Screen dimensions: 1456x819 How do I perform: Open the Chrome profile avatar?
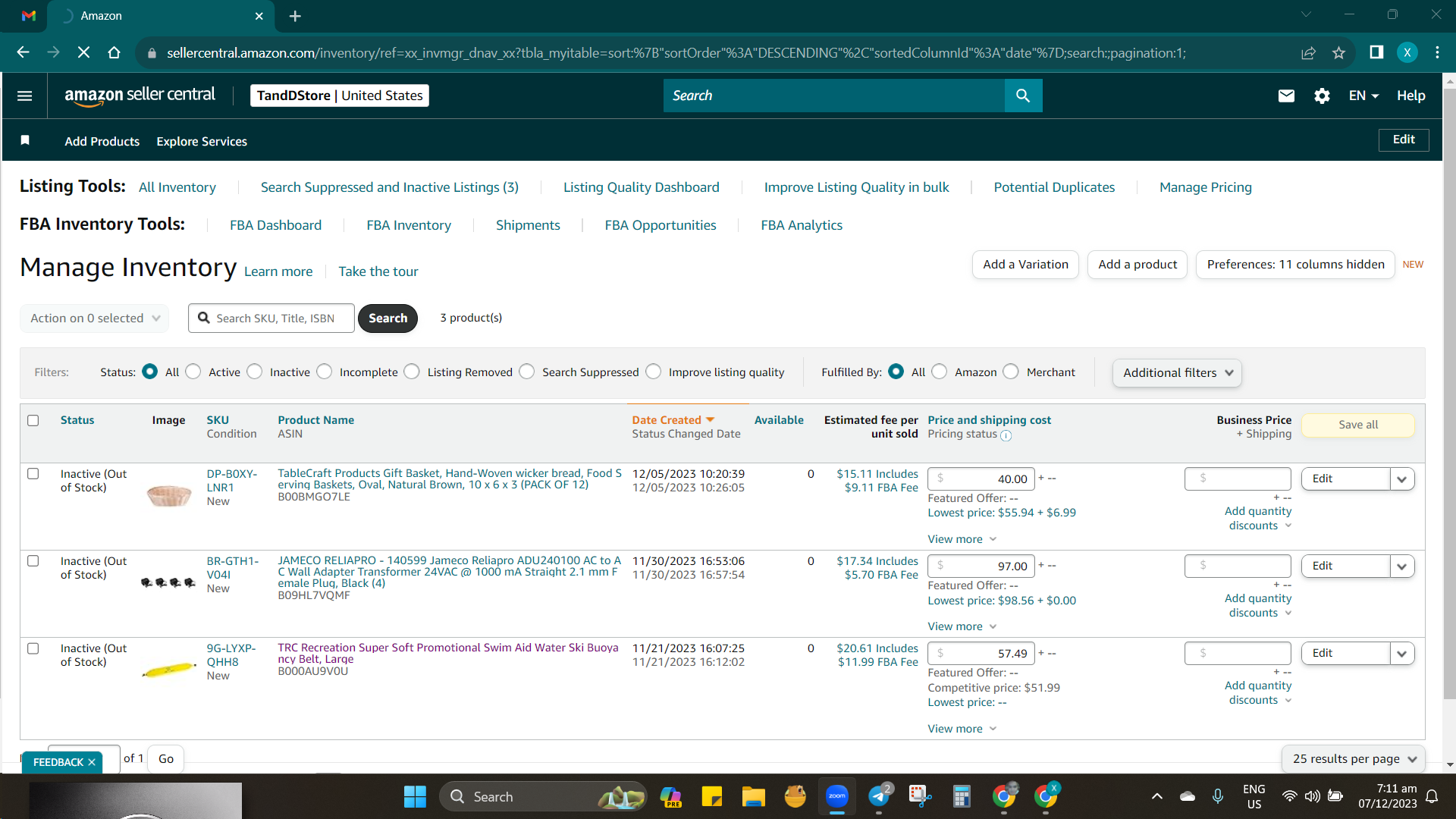(1407, 52)
